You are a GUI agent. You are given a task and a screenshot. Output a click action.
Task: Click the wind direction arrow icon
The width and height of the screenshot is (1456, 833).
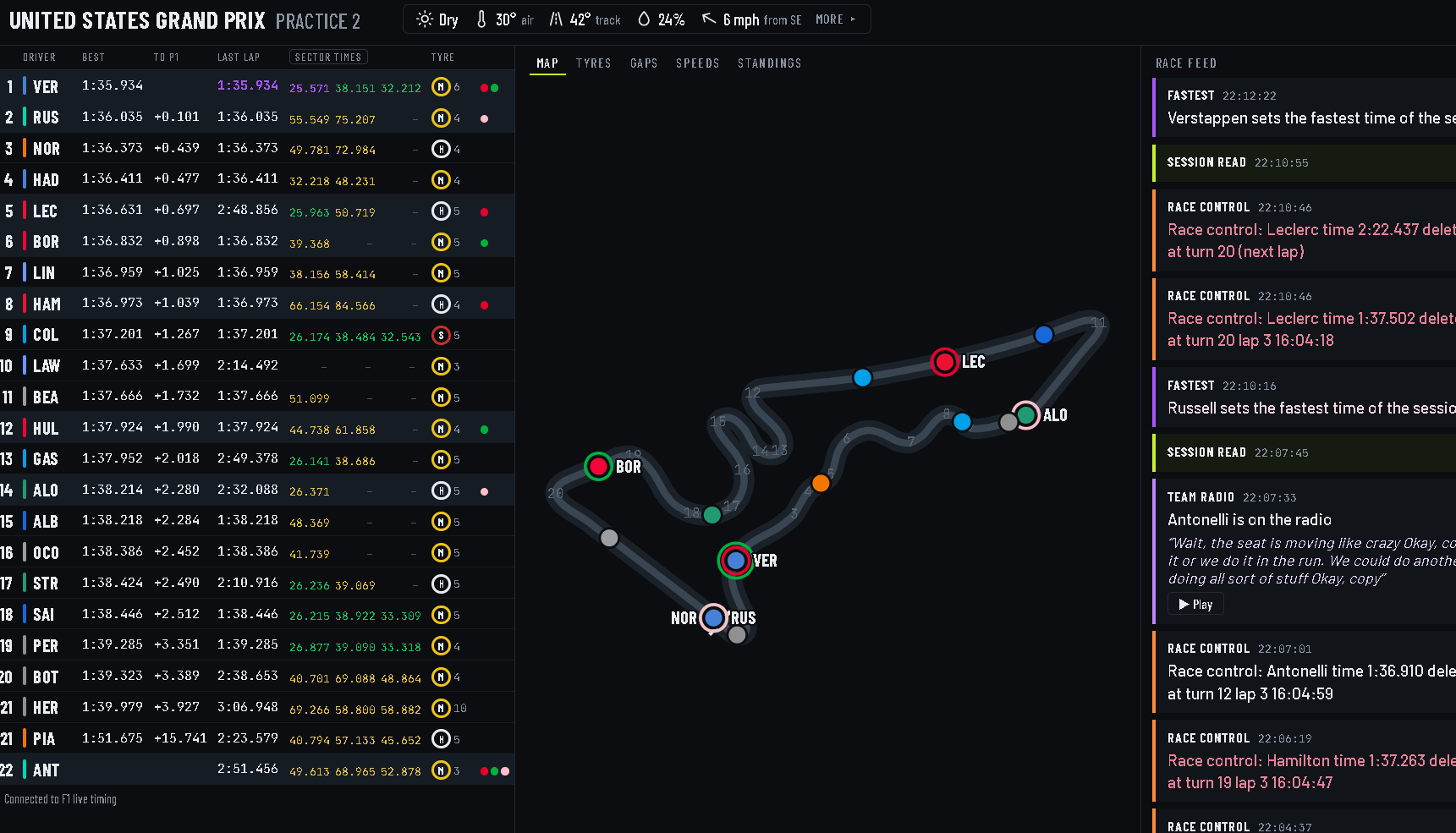[709, 19]
